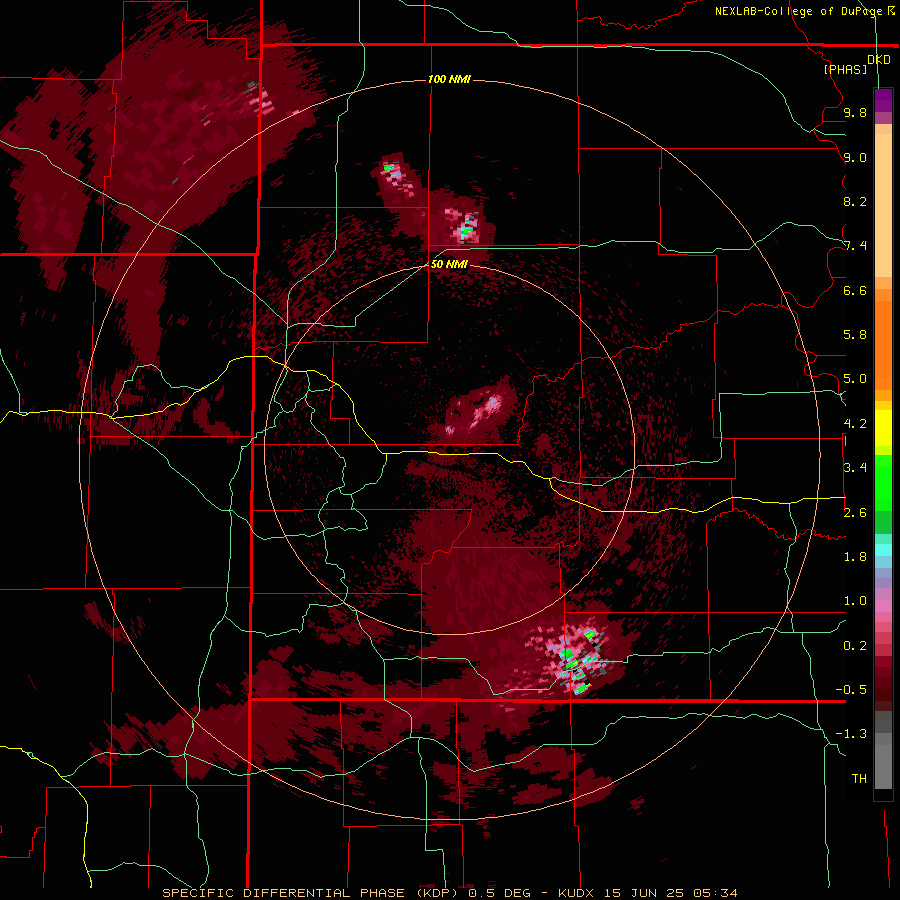The image size is (900, 900).
Task: Pick the purple top segment of color bar
Action: point(883,100)
